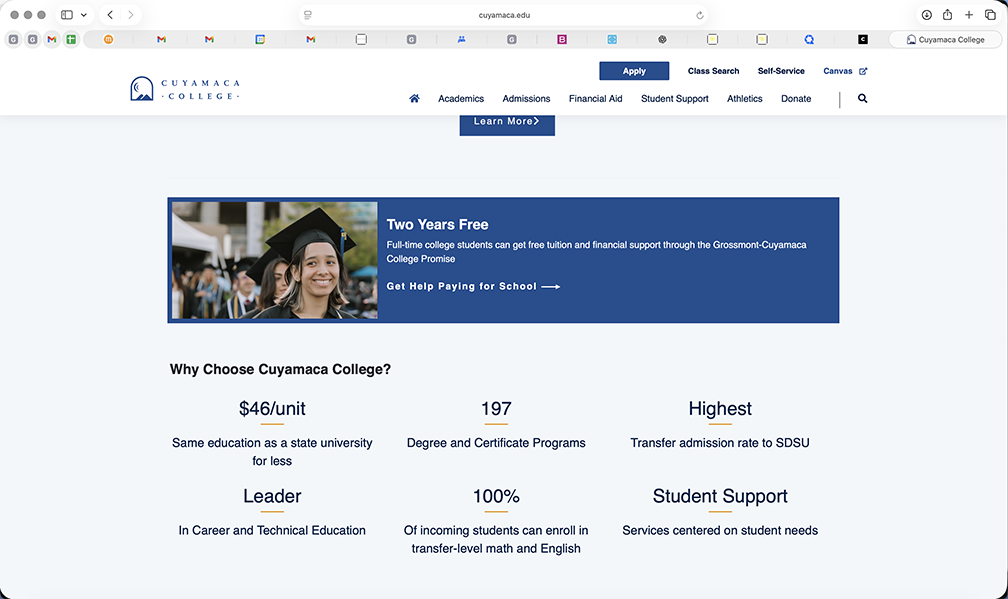Click the Cuyamaca College logo
Screen dimensions: 1008x599
(x=185, y=89)
